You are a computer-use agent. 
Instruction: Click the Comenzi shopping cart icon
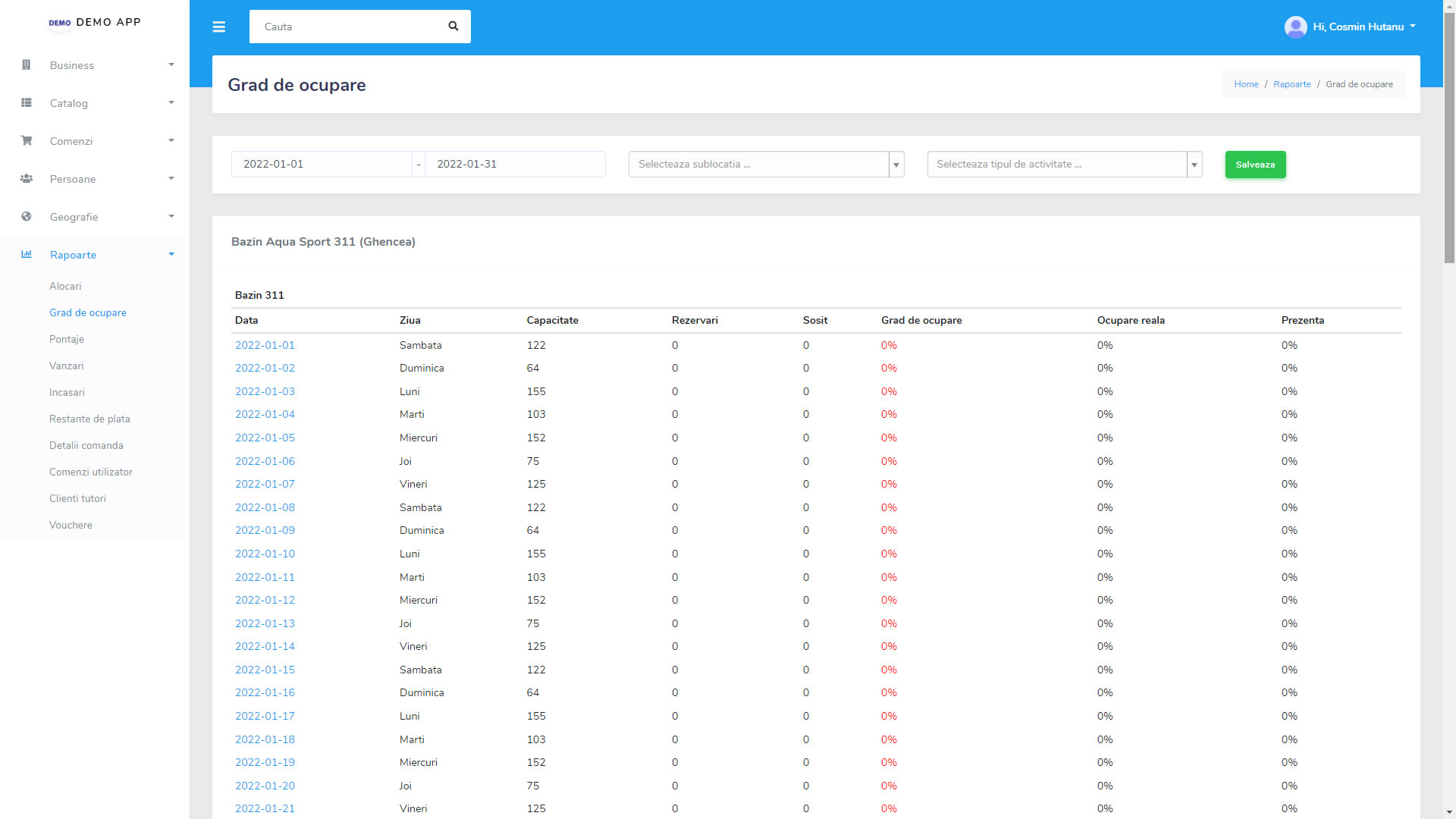coord(27,141)
